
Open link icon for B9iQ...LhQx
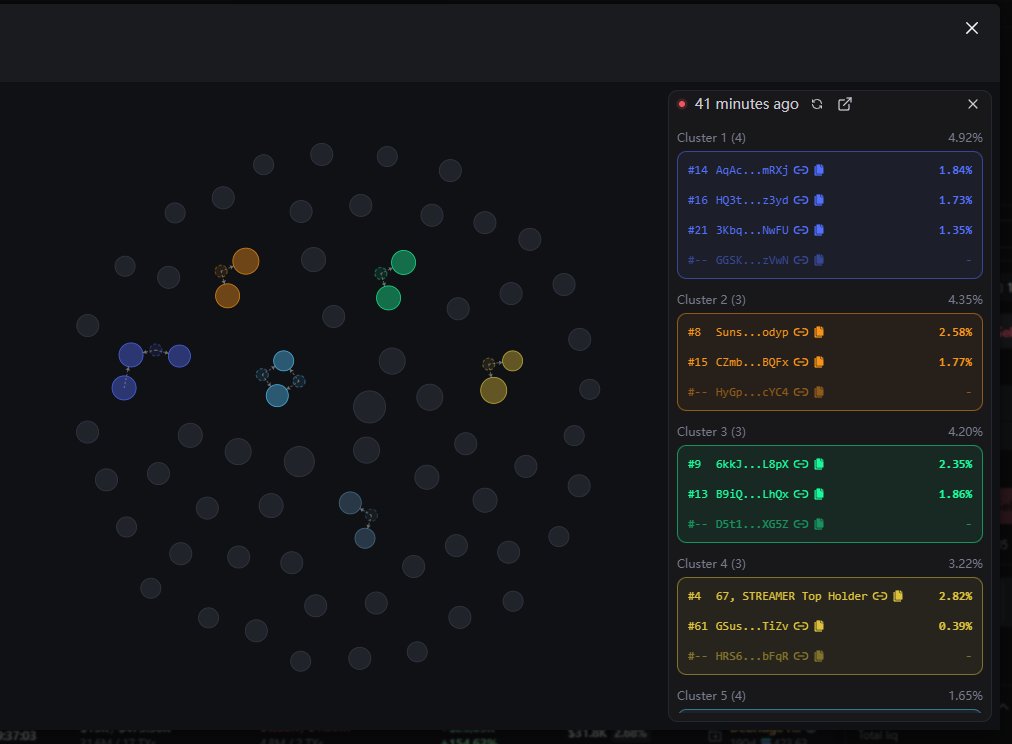point(801,494)
